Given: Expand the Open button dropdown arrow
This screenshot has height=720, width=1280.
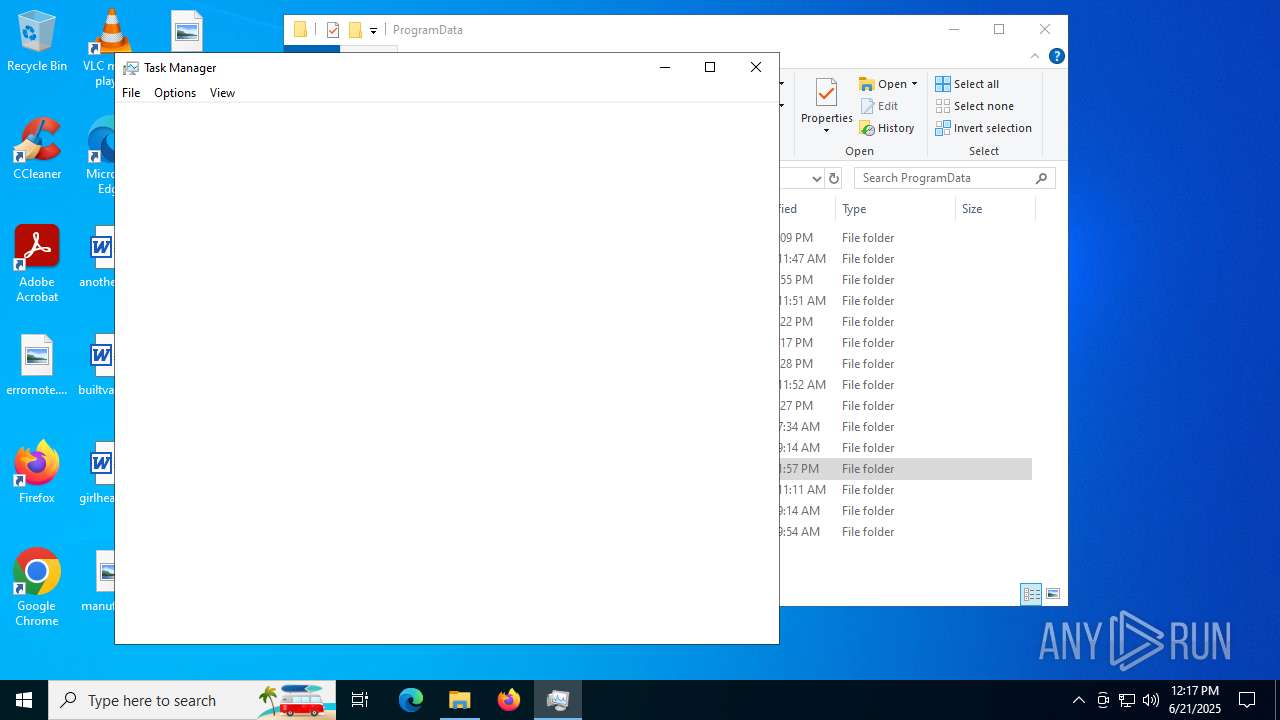Looking at the screenshot, I should pos(914,84).
